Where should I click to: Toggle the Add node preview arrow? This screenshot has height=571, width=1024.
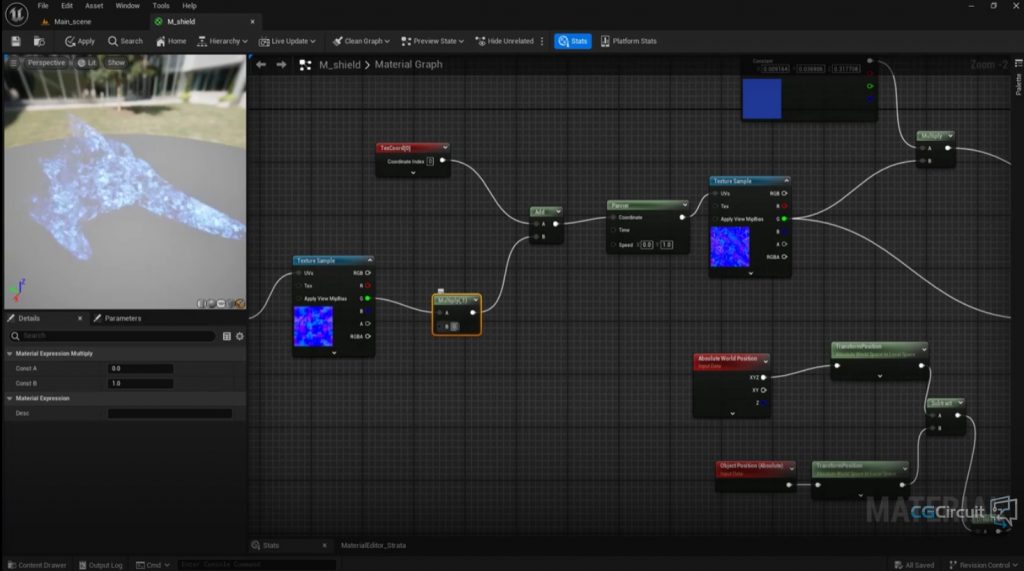click(x=558, y=212)
